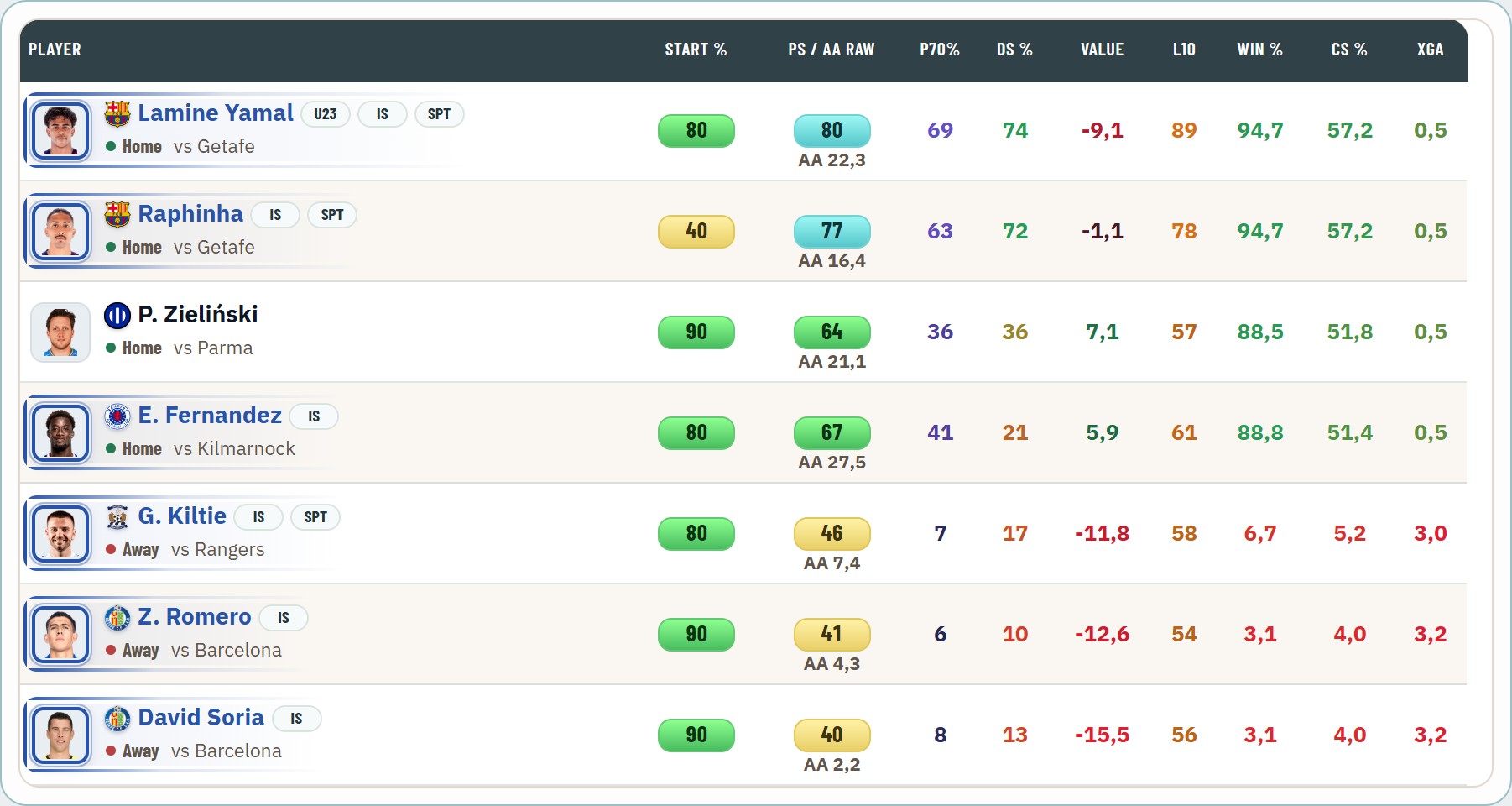Sort by XGA column header
The image size is (1512, 806).
[x=1431, y=50]
